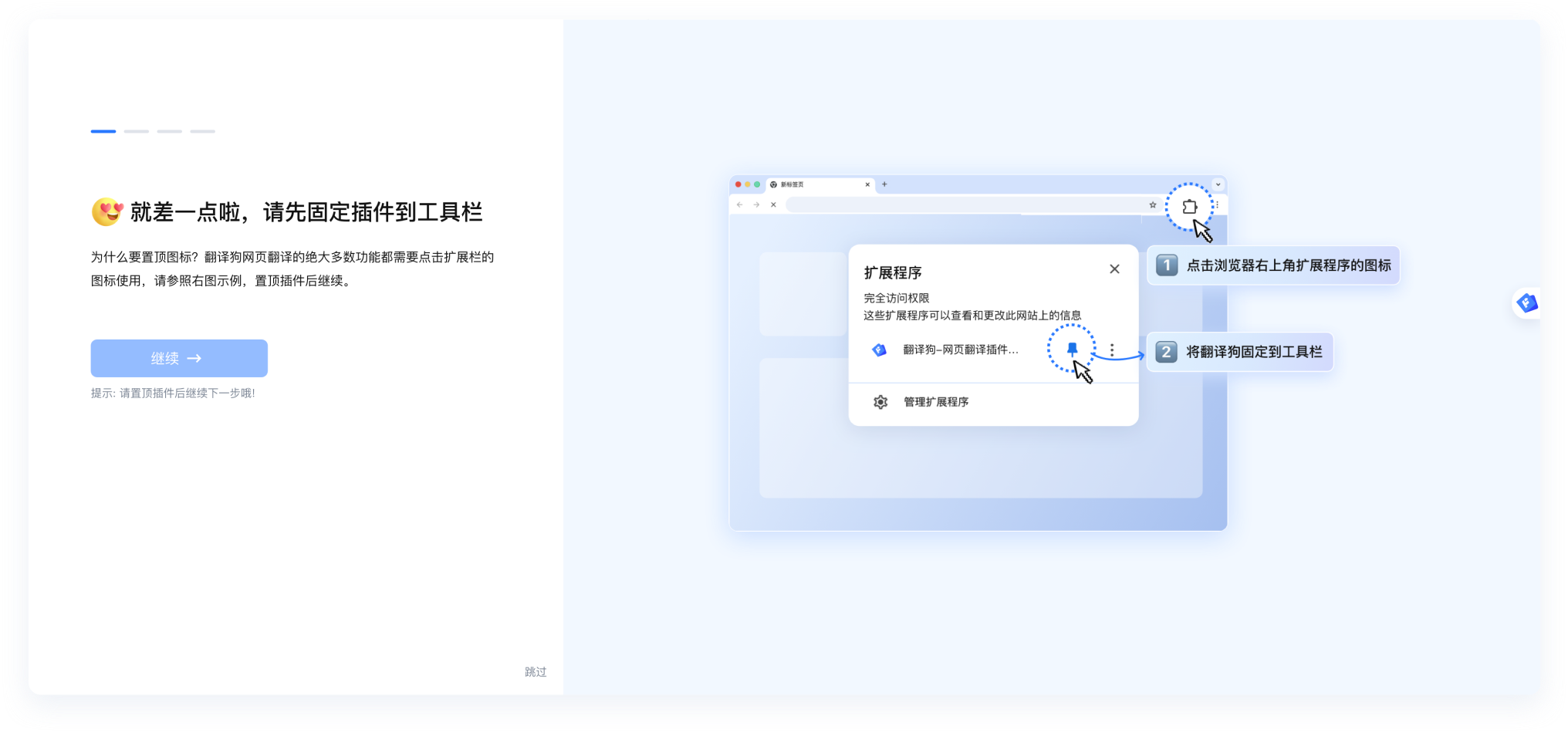Click the plus new-tab icon

coord(884,184)
